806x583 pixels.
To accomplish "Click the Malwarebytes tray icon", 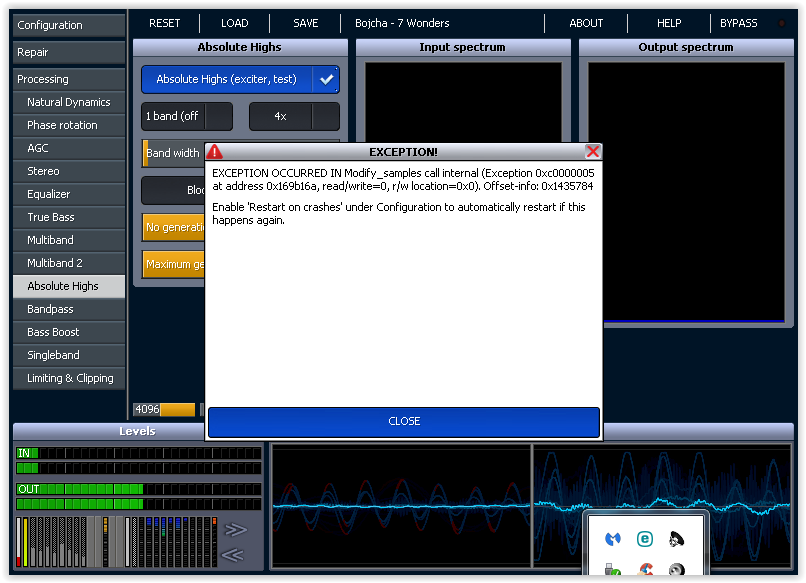I will [x=613, y=539].
